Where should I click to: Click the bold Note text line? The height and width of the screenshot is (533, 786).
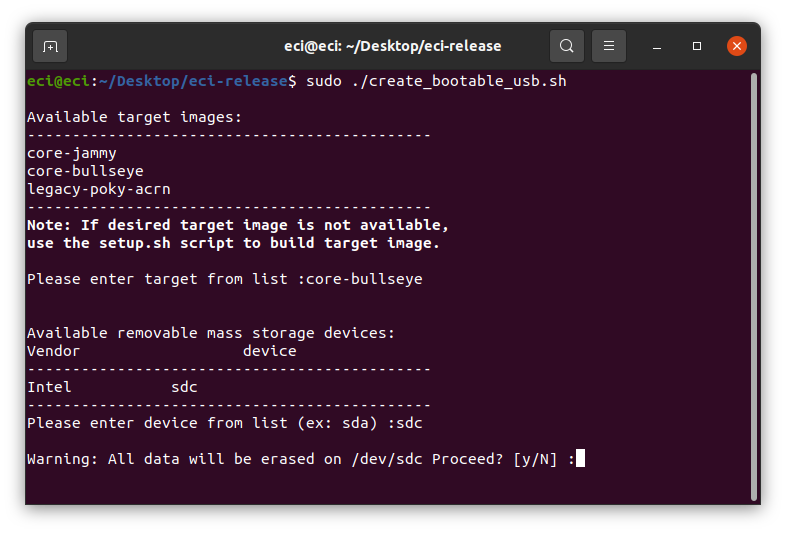tap(238, 225)
